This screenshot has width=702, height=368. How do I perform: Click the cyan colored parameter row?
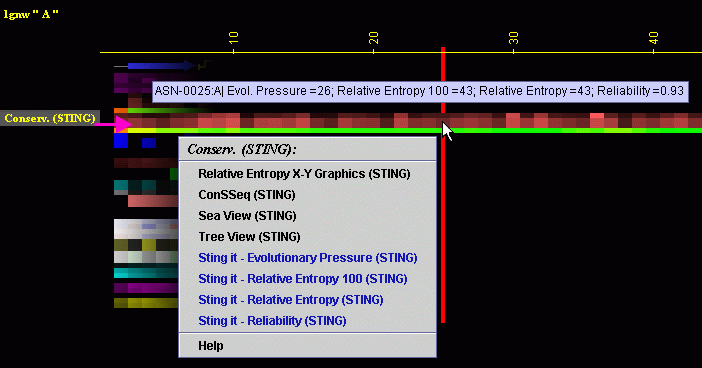146,273
